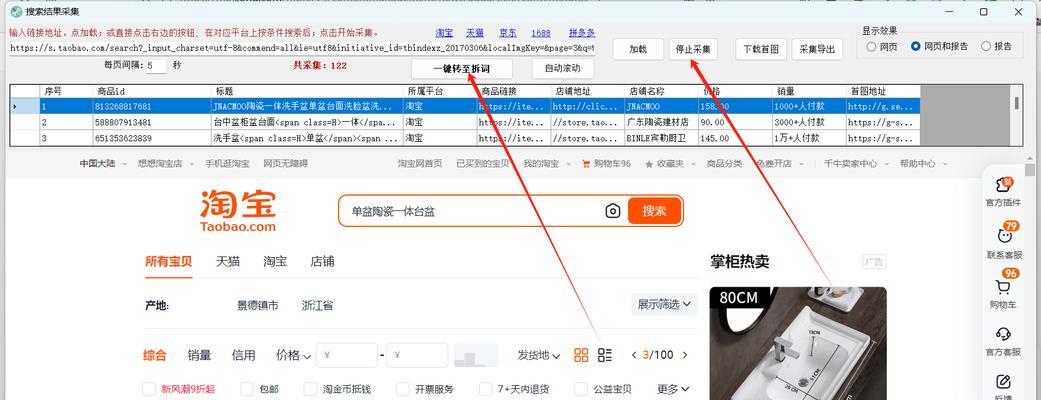Open the 天猫 platform link at top
The image size is (1041, 400).
(x=475, y=33)
